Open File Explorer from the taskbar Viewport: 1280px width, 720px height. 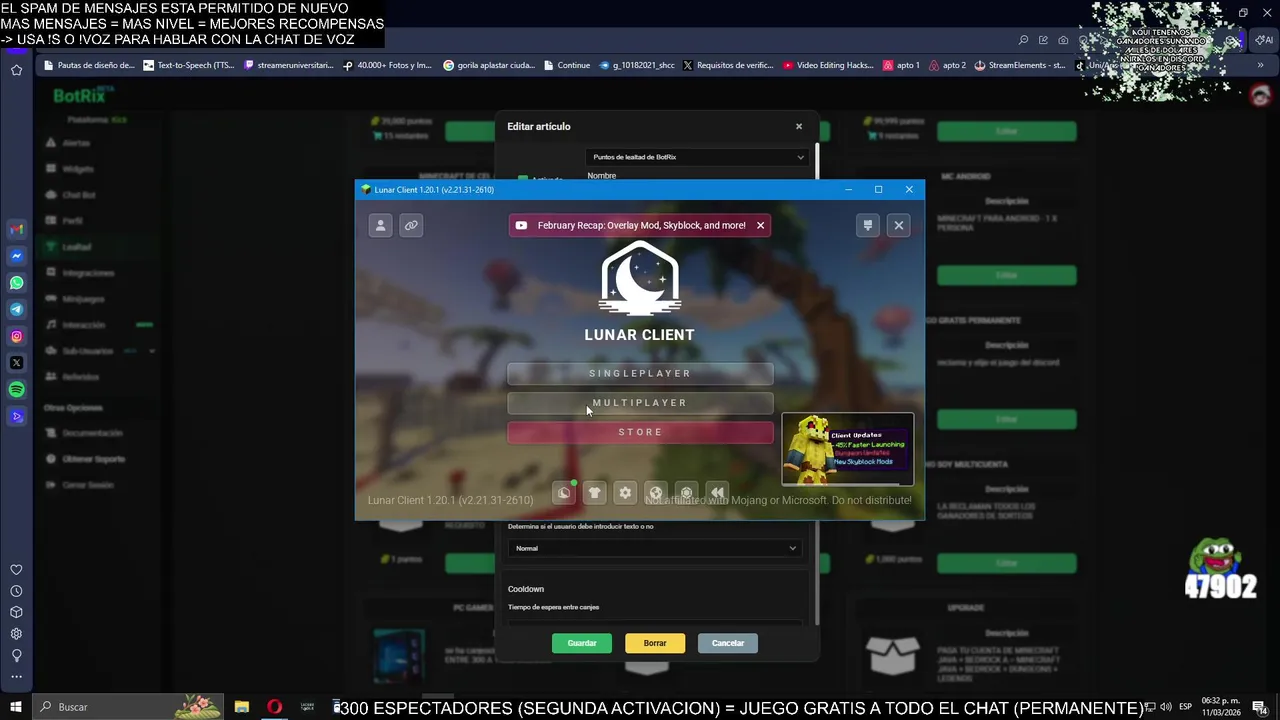[x=241, y=707]
